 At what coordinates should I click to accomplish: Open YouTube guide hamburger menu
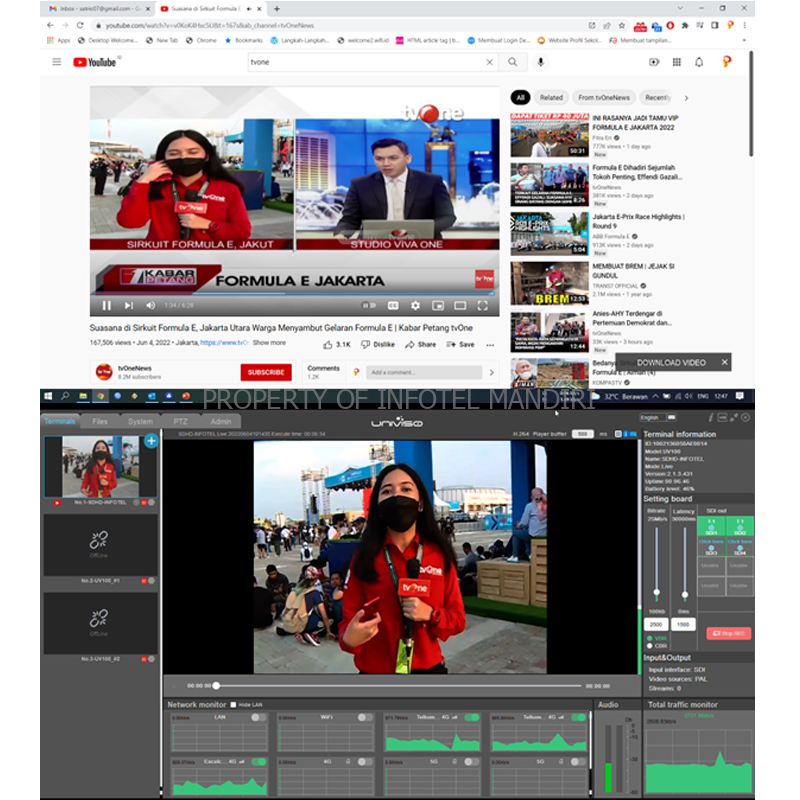pyautogui.click(x=57, y=62)
